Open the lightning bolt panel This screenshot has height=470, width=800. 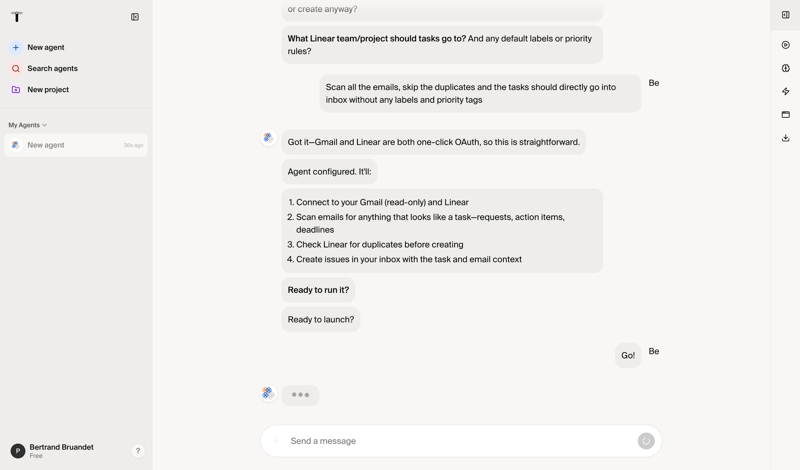click(786, 91)
